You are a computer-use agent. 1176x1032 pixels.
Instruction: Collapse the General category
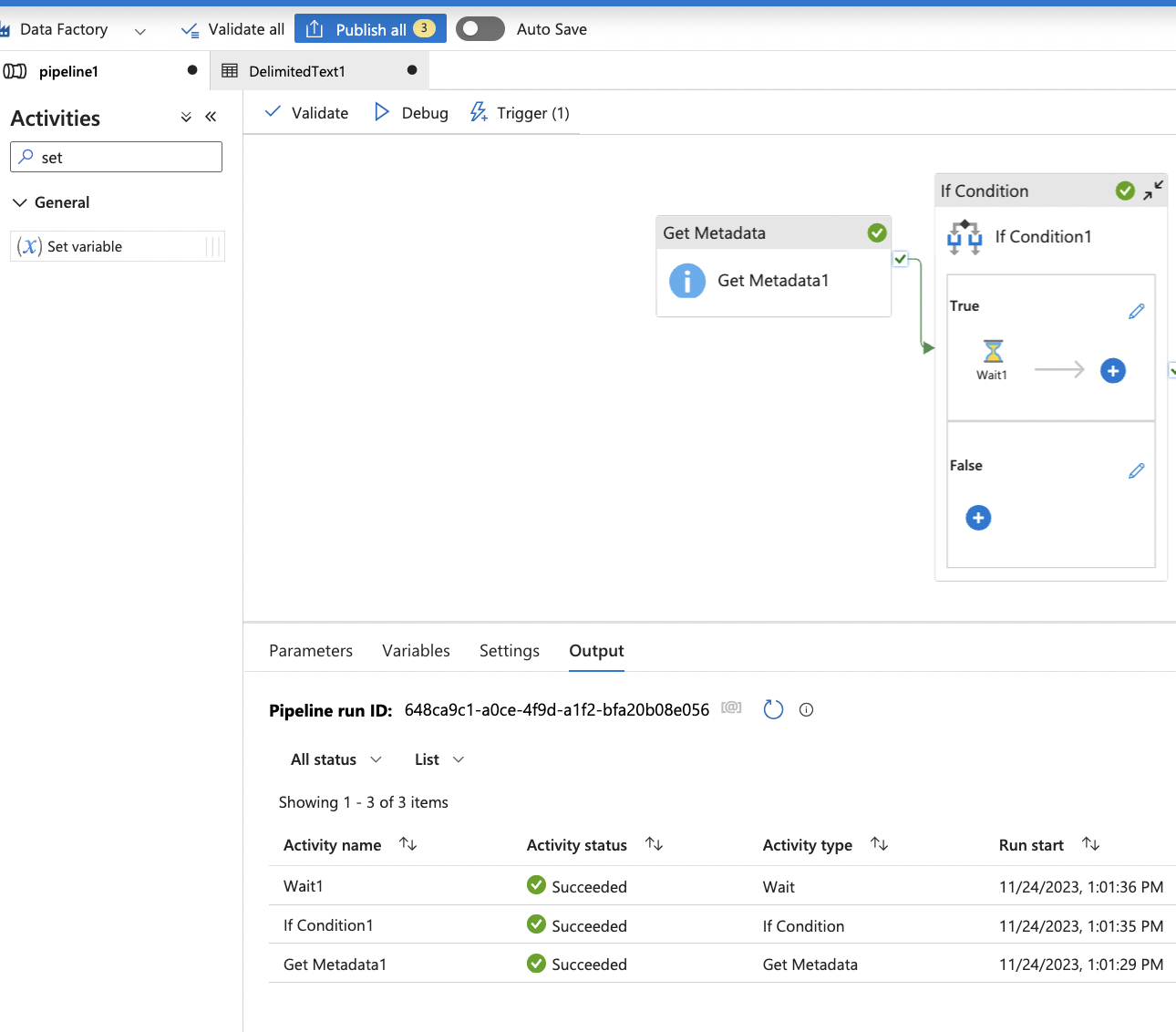(19, 202)
